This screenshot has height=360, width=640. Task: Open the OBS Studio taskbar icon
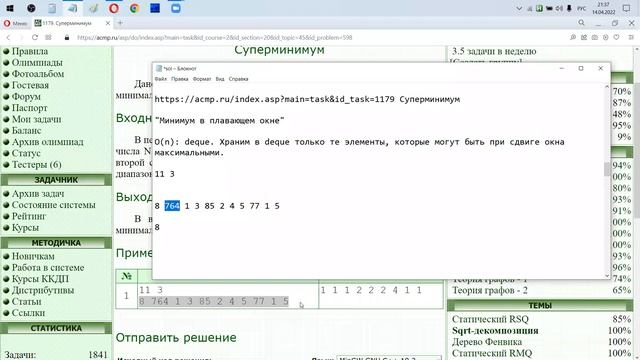(31, 8)
